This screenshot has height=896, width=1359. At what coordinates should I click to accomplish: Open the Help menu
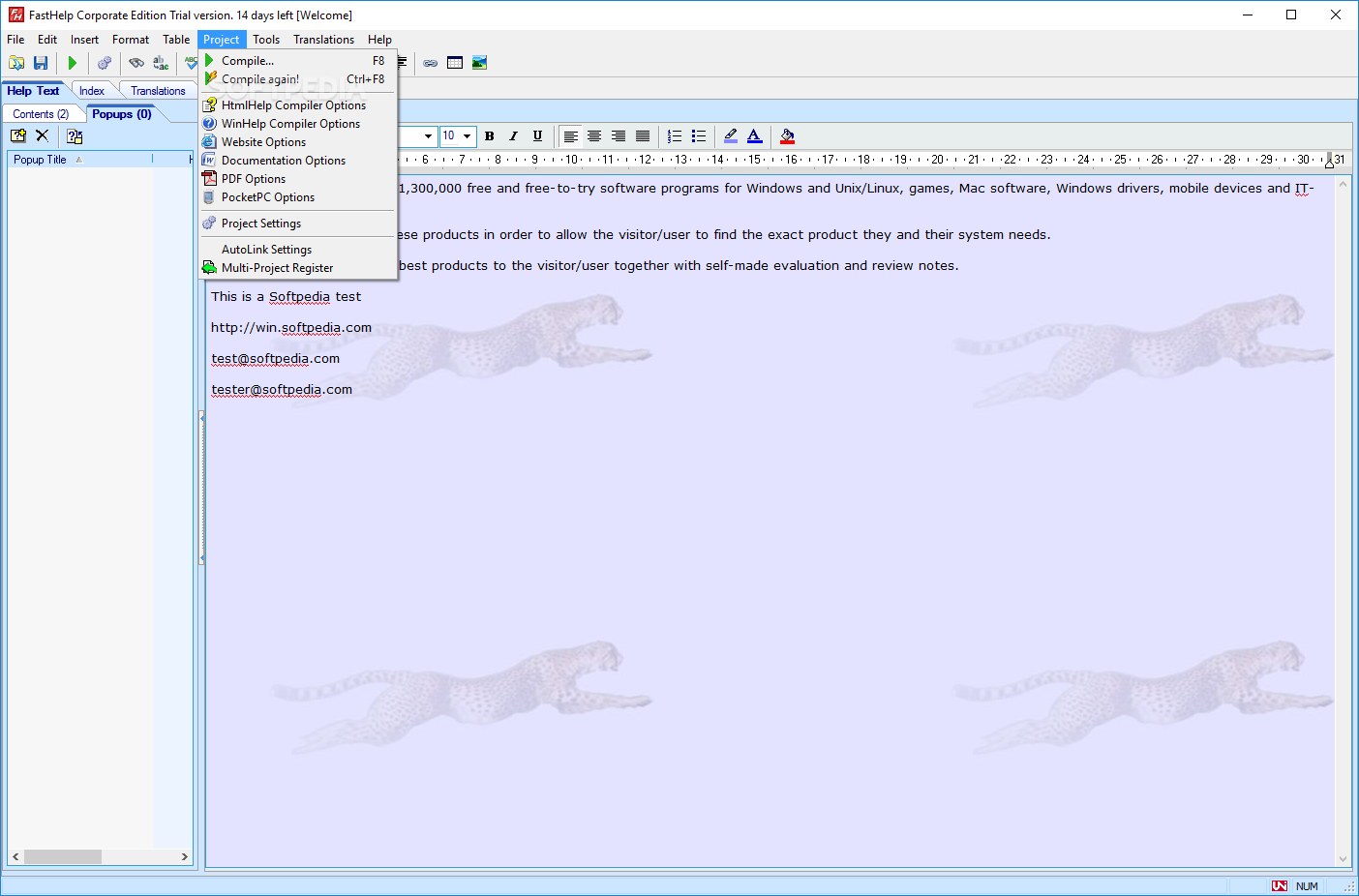[379, 40]
